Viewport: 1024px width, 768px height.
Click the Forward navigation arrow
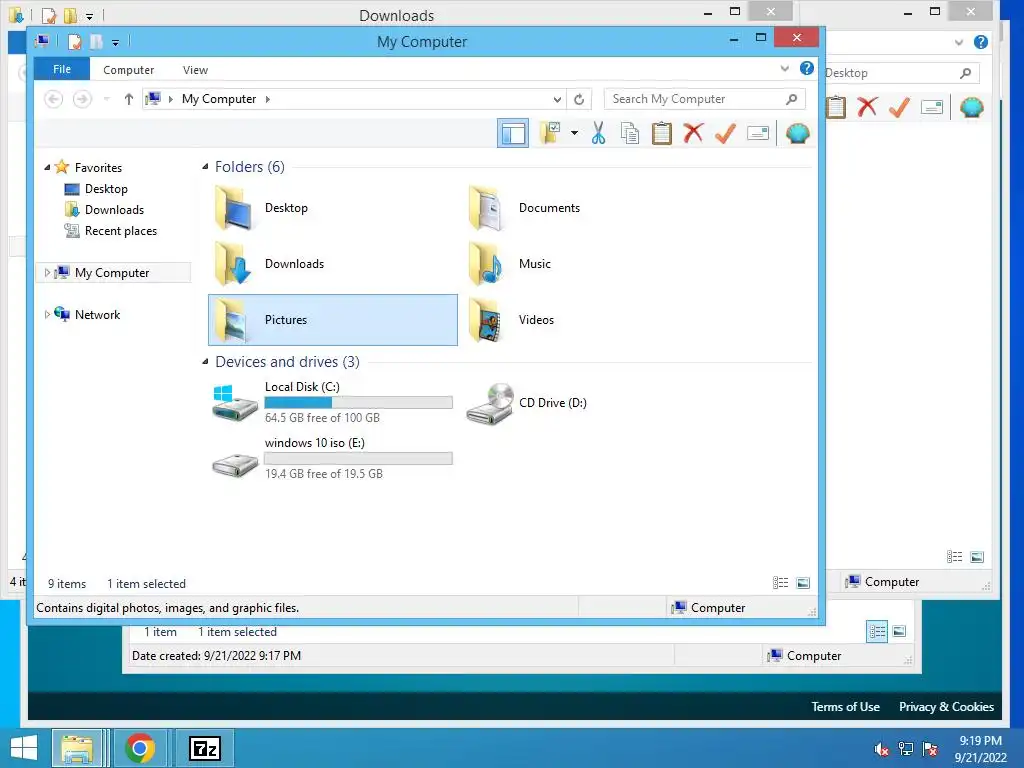[x=82, y=99]
